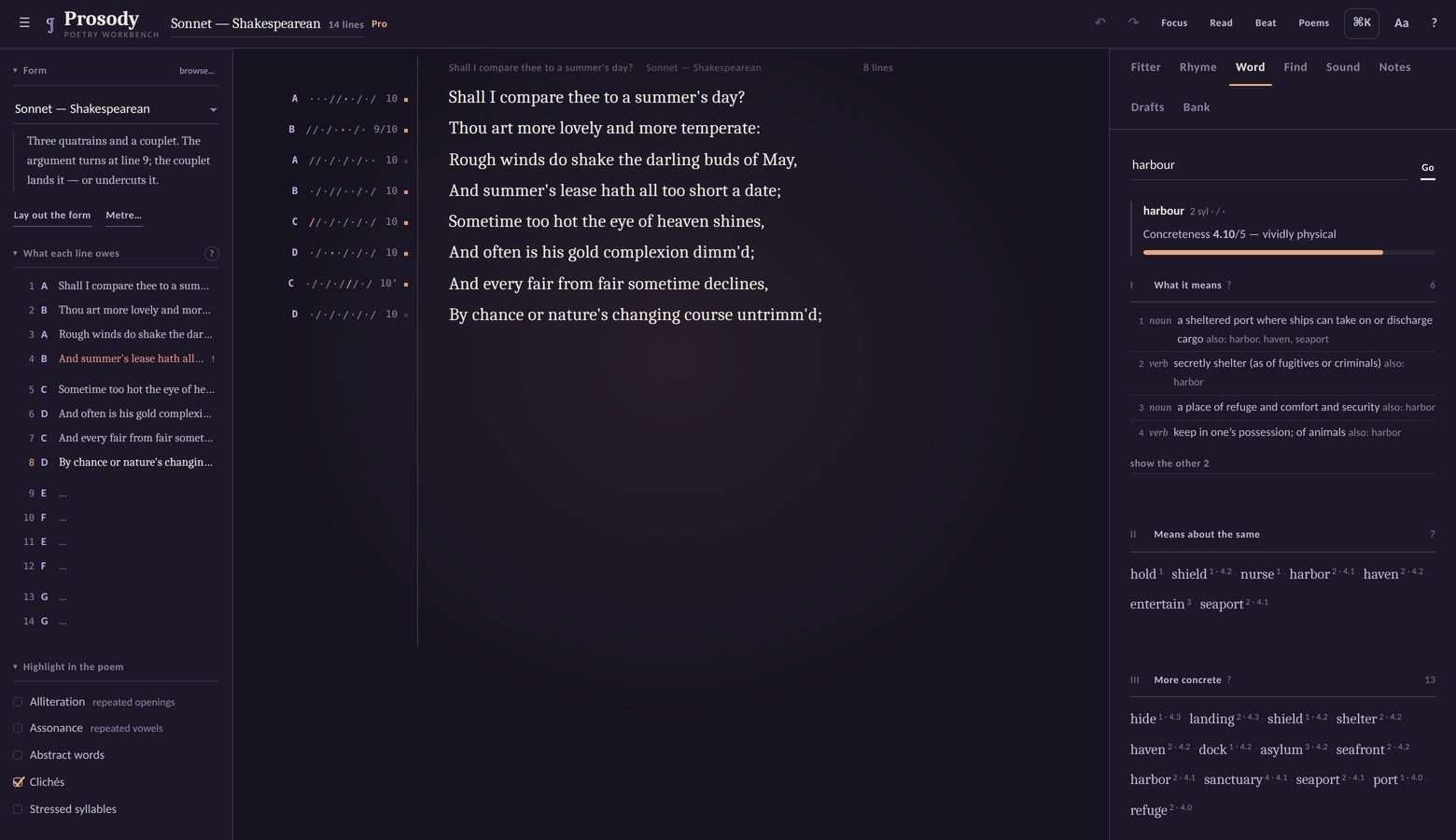The height and width of the screenshot is (840, 1456).
Task: Click the poem title Sonnet — Shakespearean in header
Action: [x=245, y=23]
